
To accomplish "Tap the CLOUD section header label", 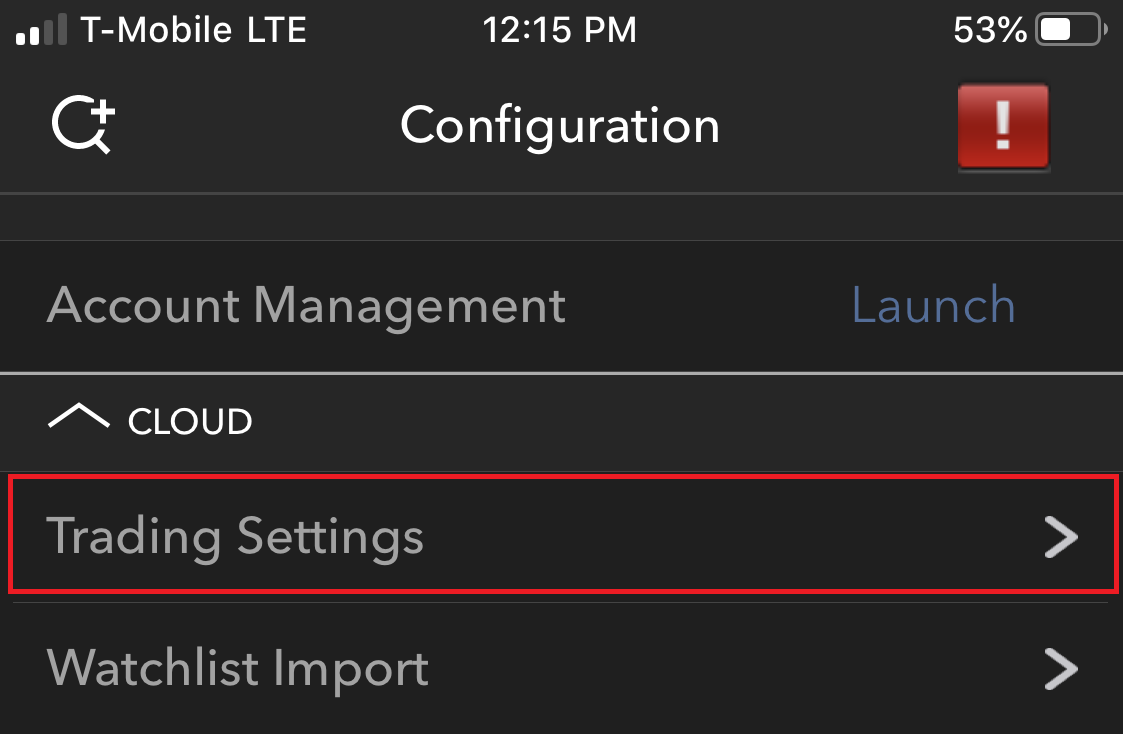I will [190, 421].
